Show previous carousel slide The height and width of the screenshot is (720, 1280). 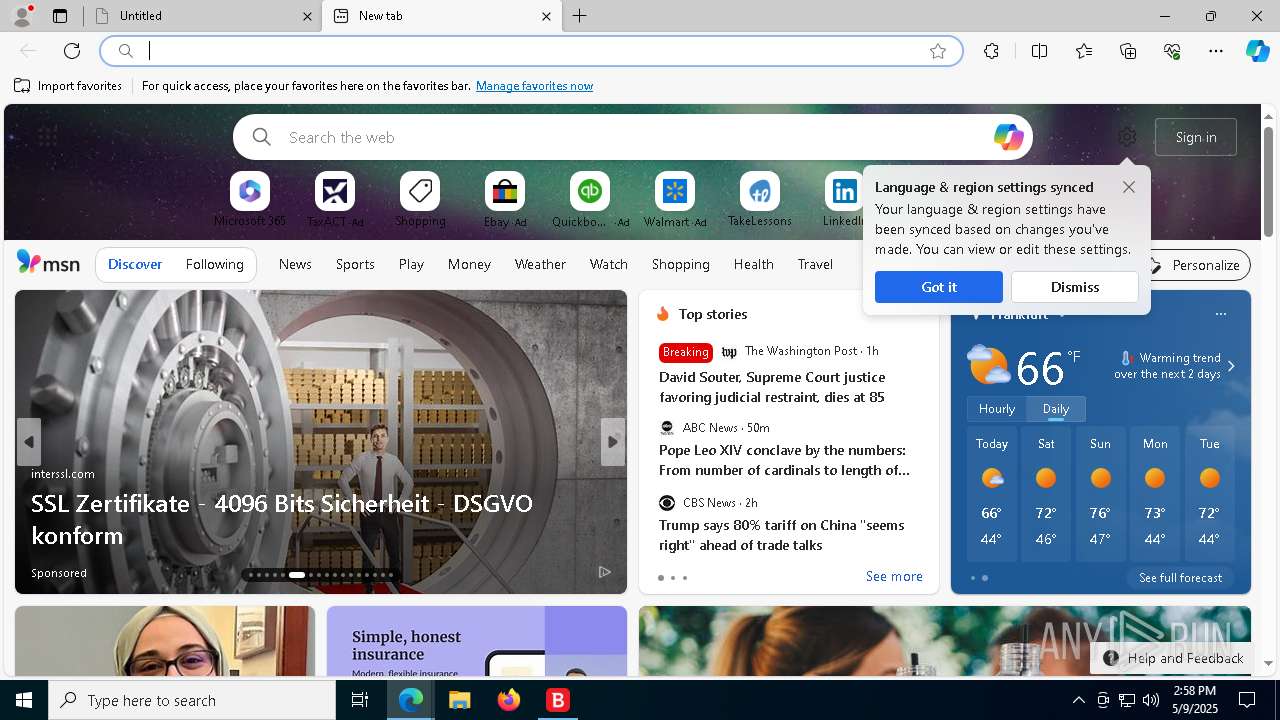(x=29, y=442)
